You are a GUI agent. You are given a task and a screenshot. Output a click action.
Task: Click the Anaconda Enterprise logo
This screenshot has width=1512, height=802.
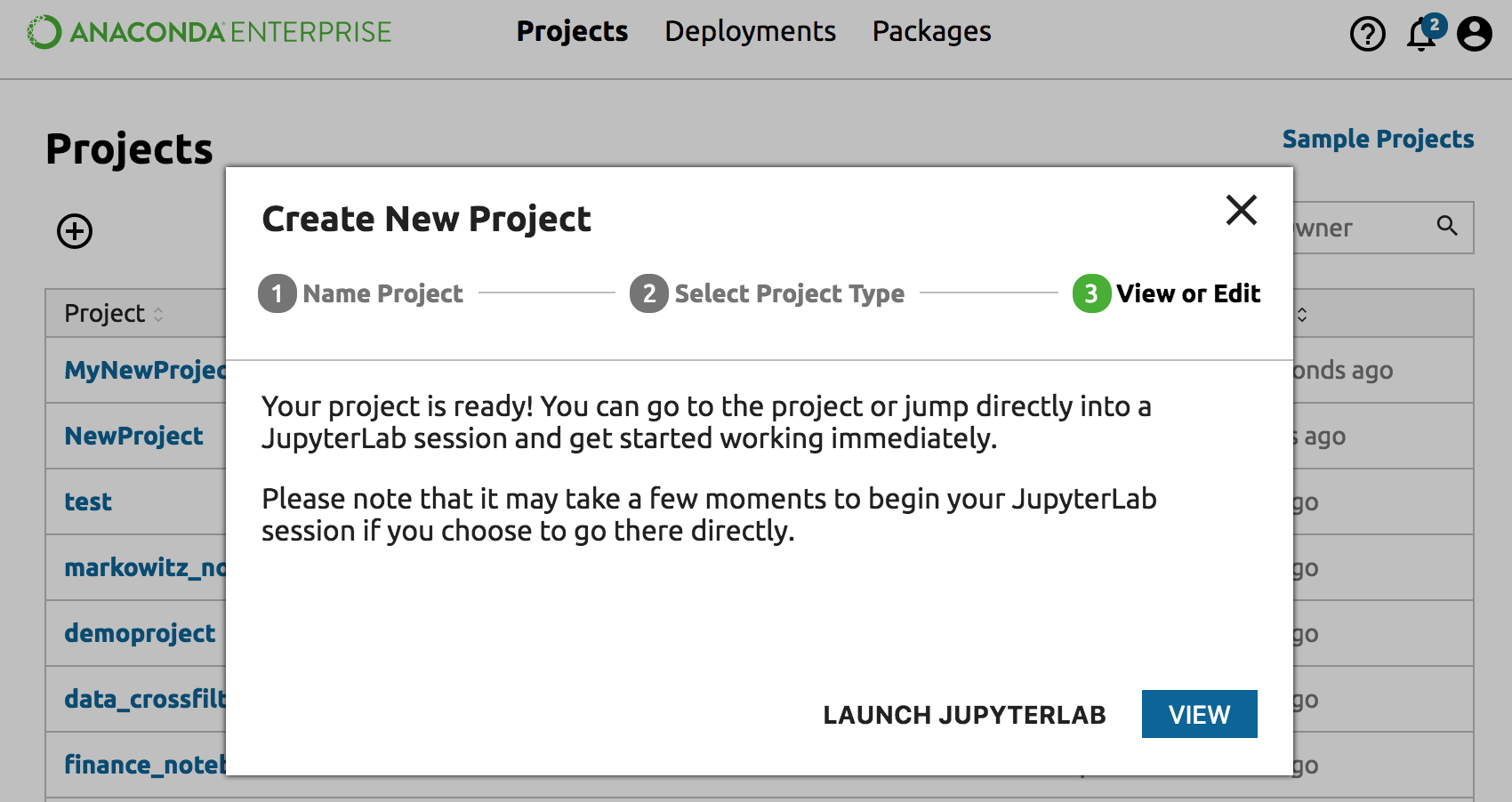pos(209,32)
